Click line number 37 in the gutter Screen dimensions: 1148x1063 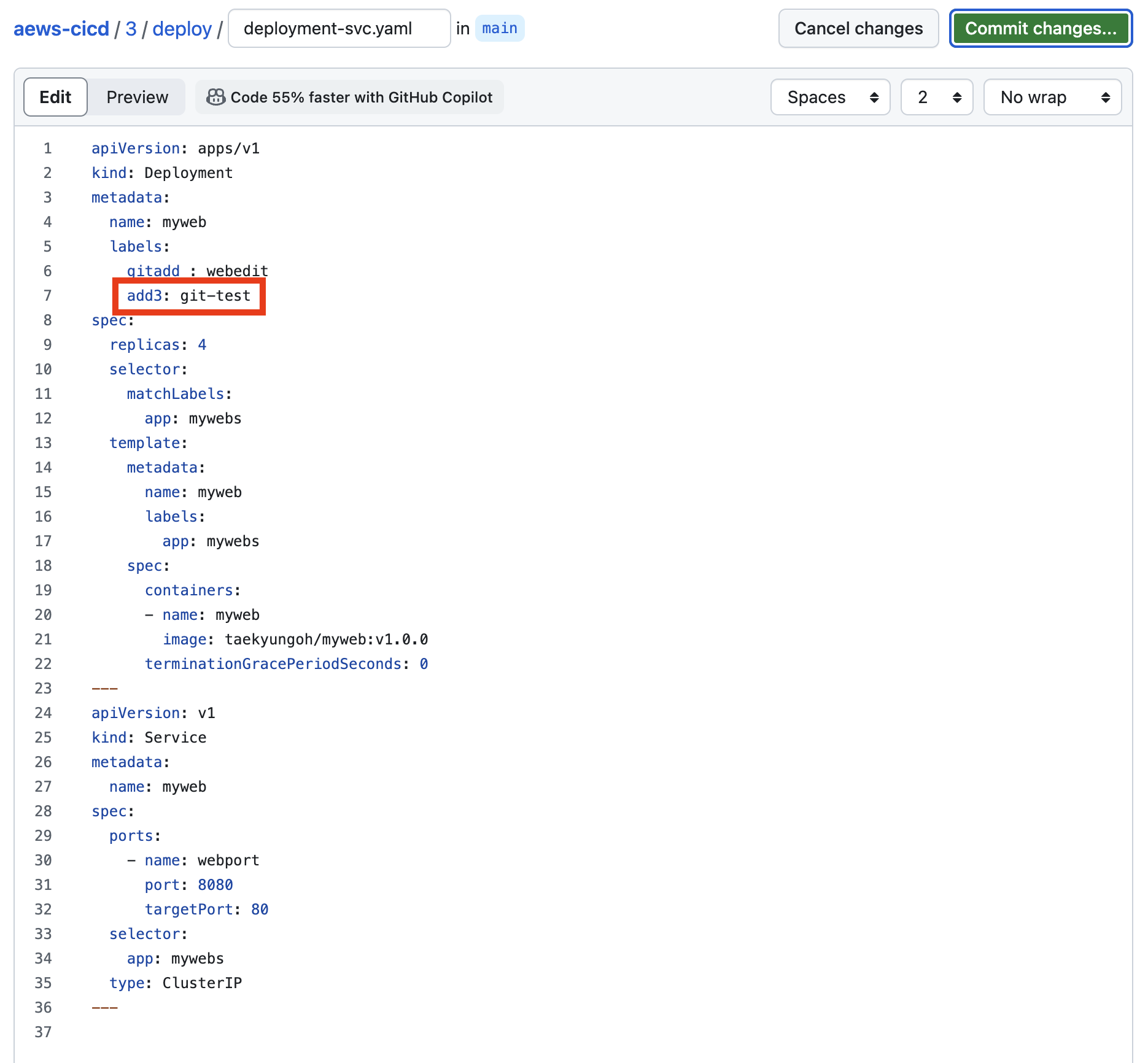click(43, 1032)
